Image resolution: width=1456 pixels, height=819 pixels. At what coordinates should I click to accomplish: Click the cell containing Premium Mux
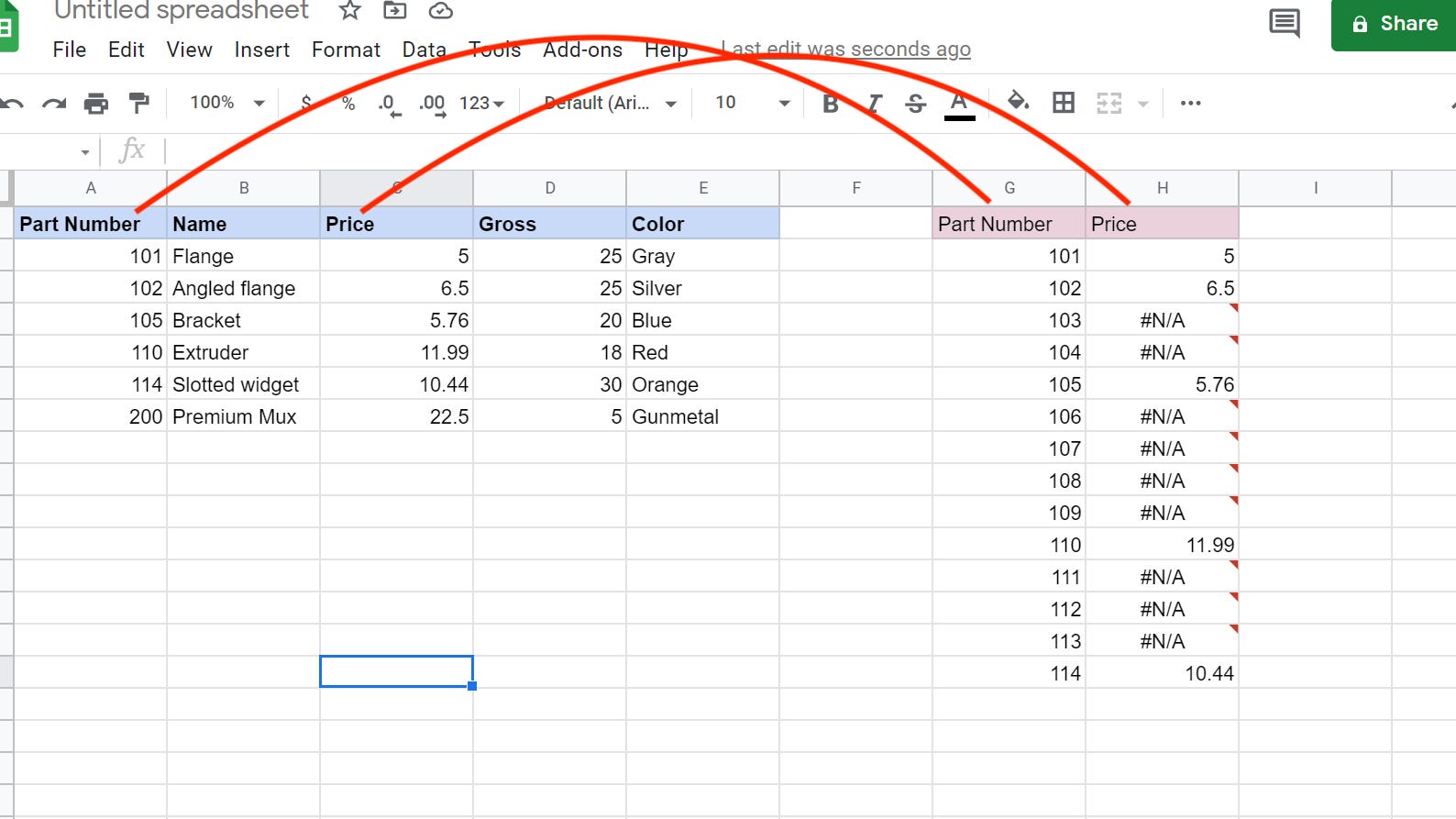pyautogui.click(x=244, y=416)
